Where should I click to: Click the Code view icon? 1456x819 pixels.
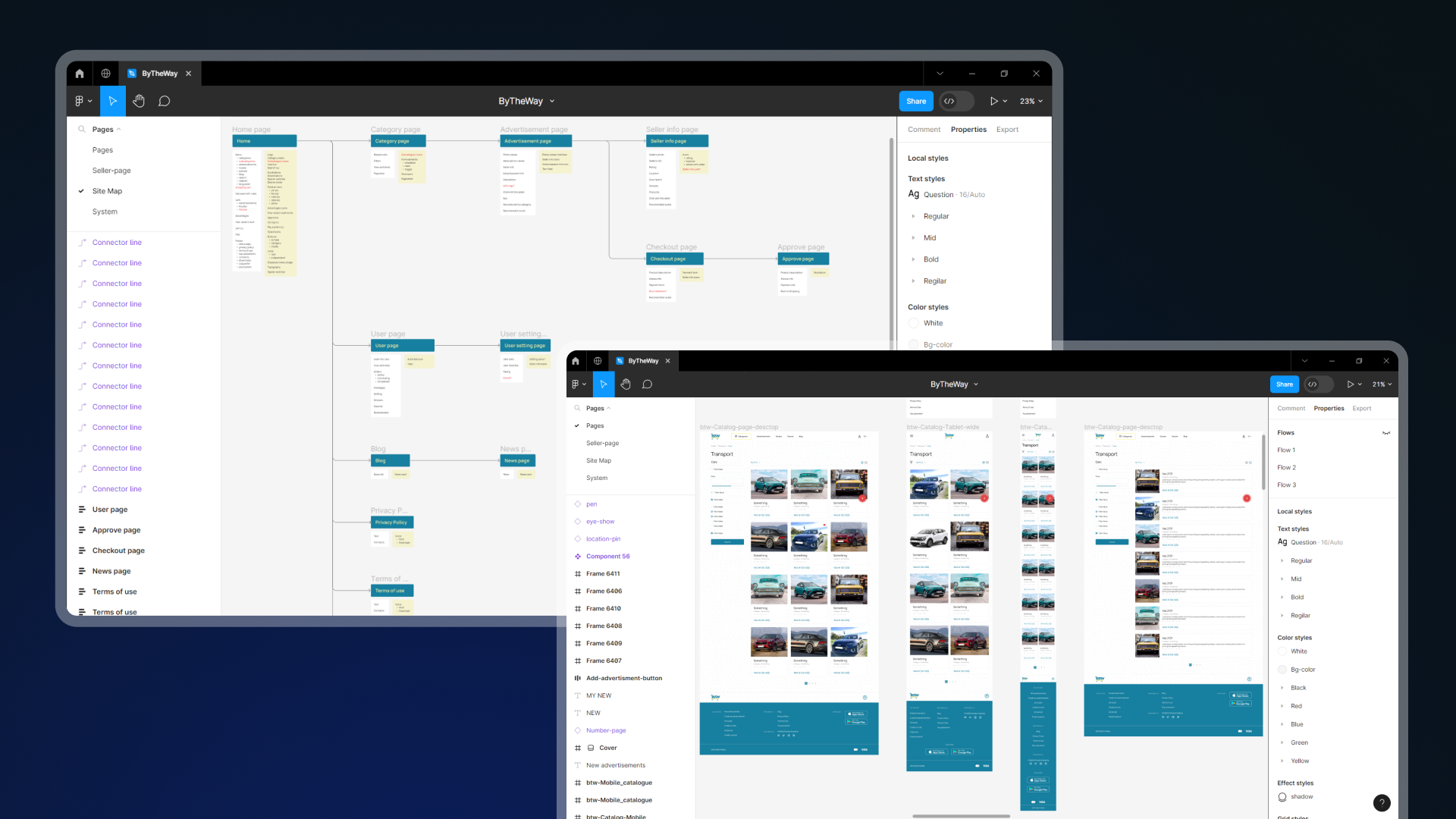[949, 101]
